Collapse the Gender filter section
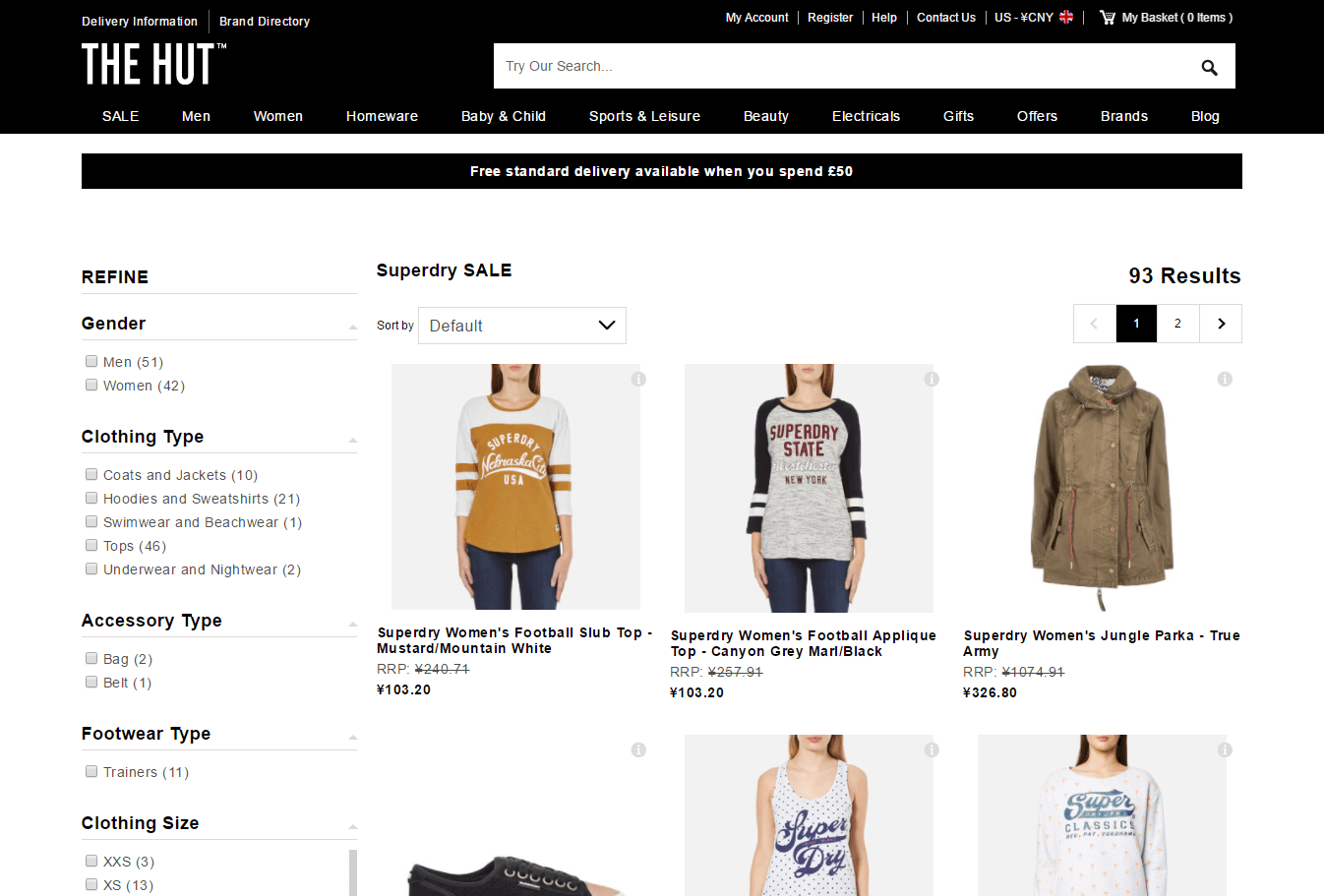1324x896 pixels. click(x=352, y=327)
